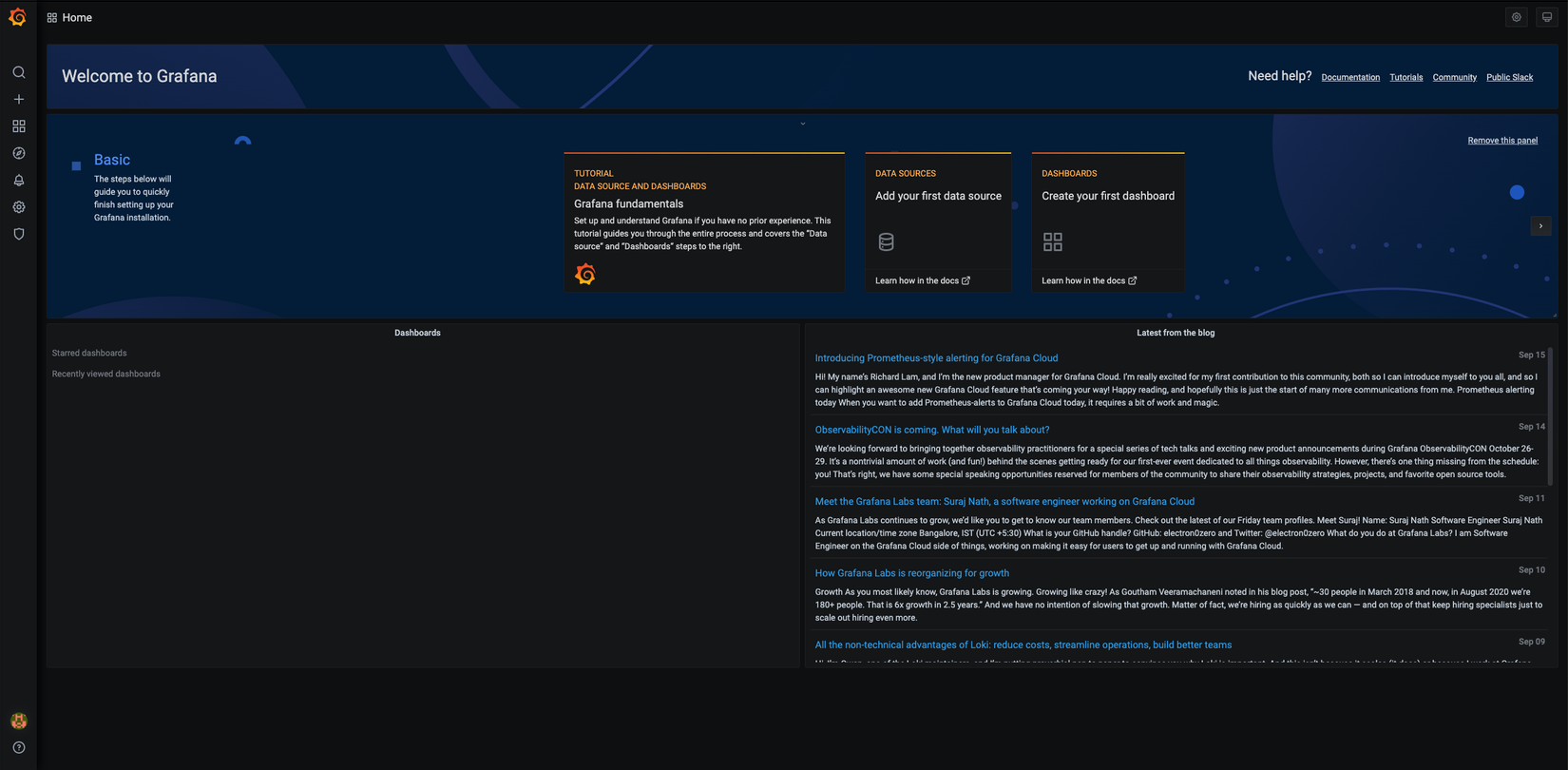Open the Dashboards grid icon in sidebar
The width and height of the screenshot is (1568, 770).
(18, 126)
